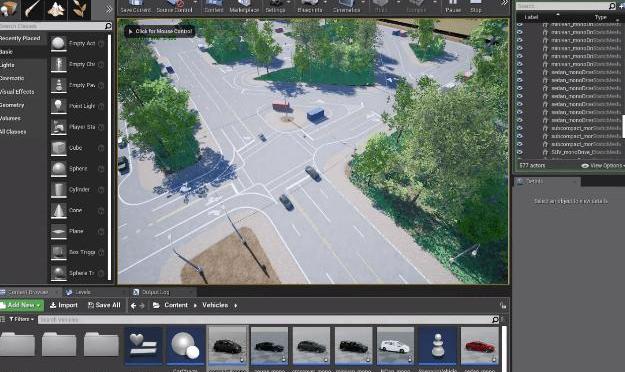
Task: Select the red car asset thumbnail
Action: pyautogui.click(x=480, y=345)
